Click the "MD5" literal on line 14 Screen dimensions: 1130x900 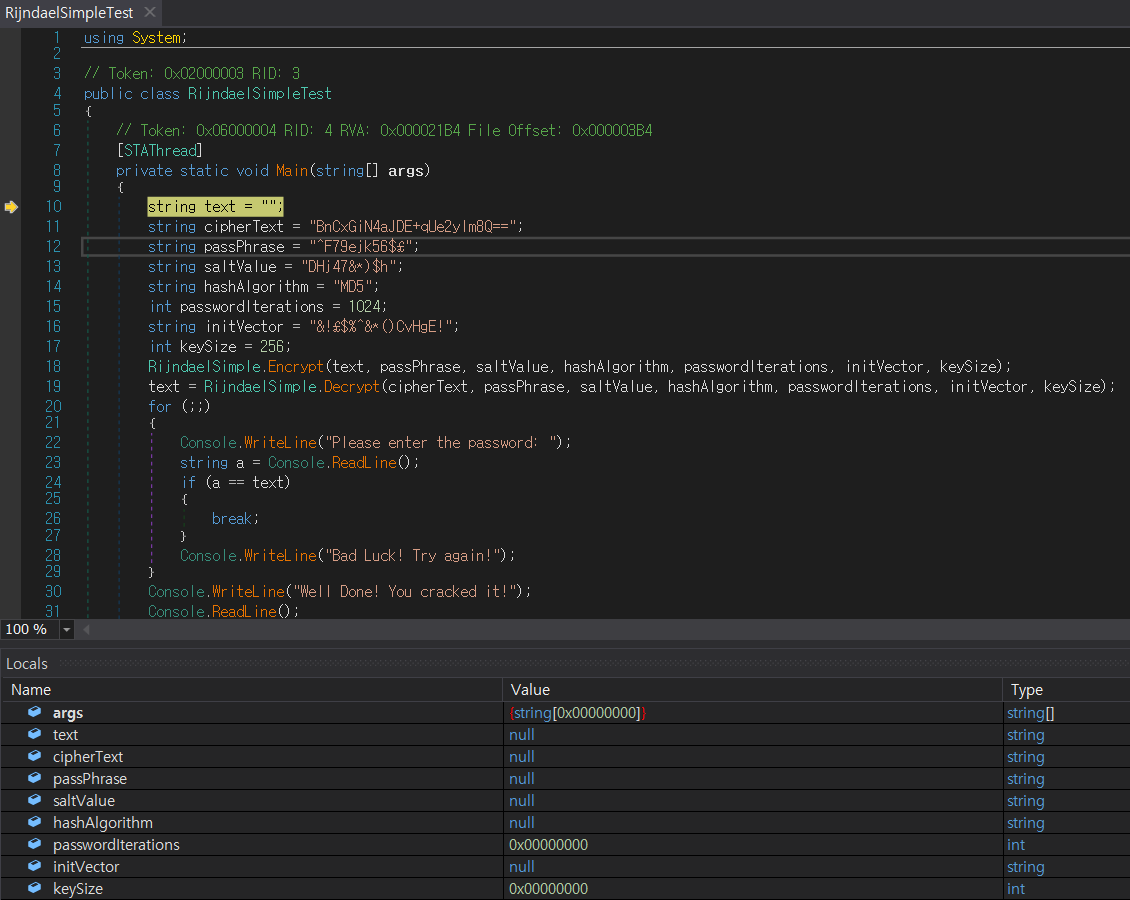352,287
